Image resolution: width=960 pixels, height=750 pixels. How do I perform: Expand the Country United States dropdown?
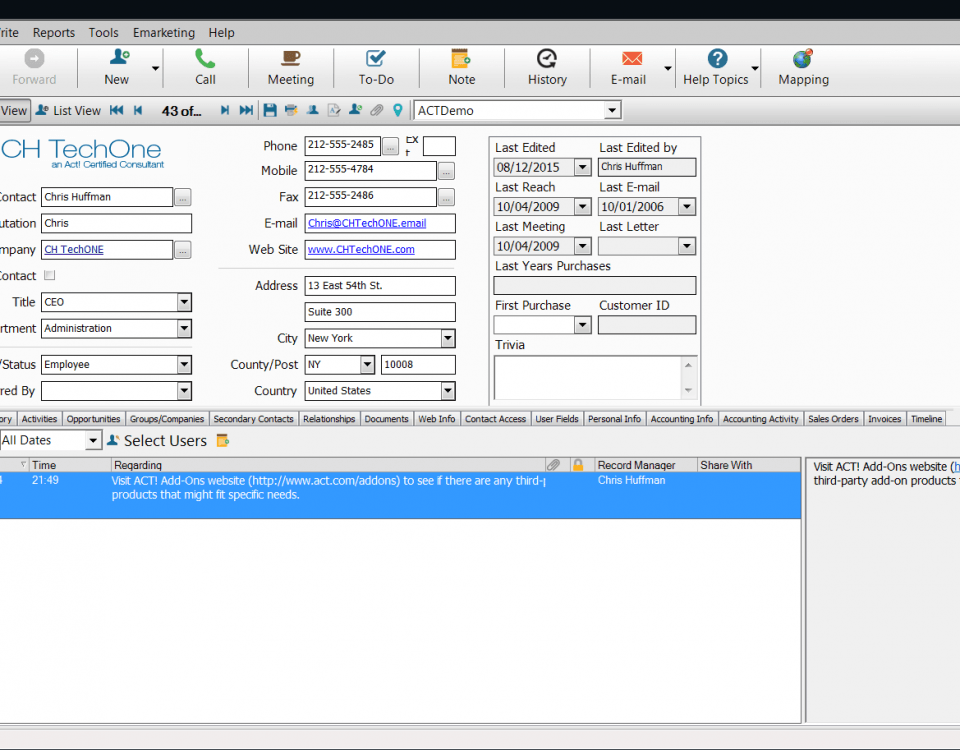click(448, 391)
